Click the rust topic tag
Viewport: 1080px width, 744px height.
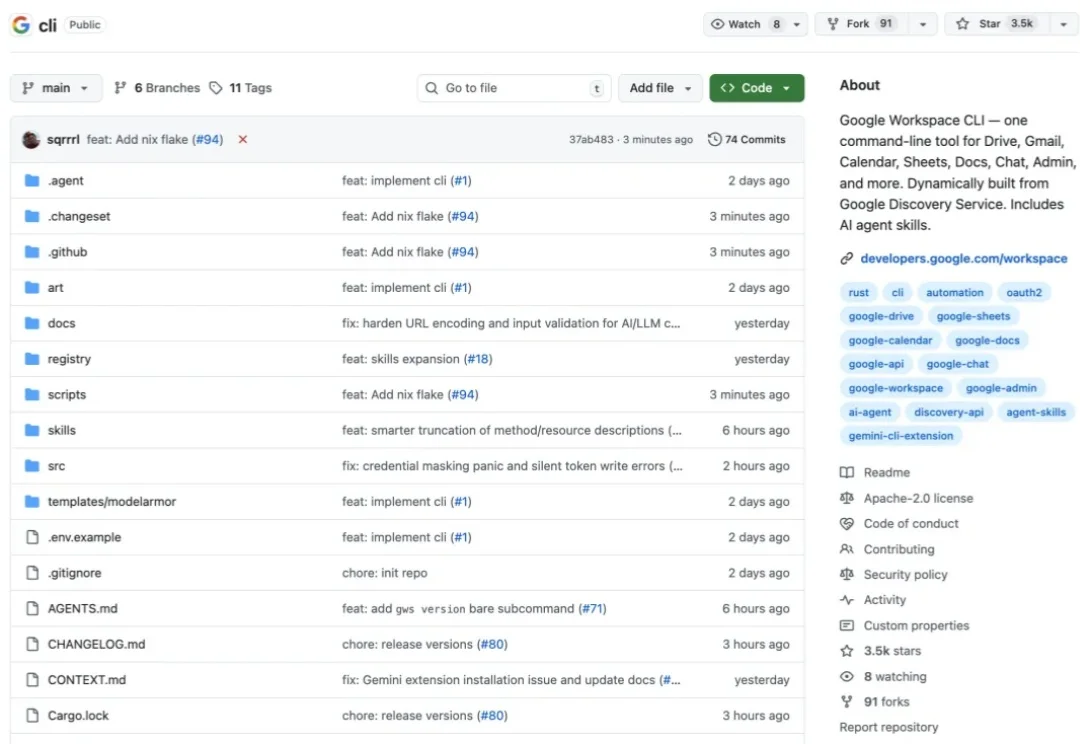pos(858,292)
